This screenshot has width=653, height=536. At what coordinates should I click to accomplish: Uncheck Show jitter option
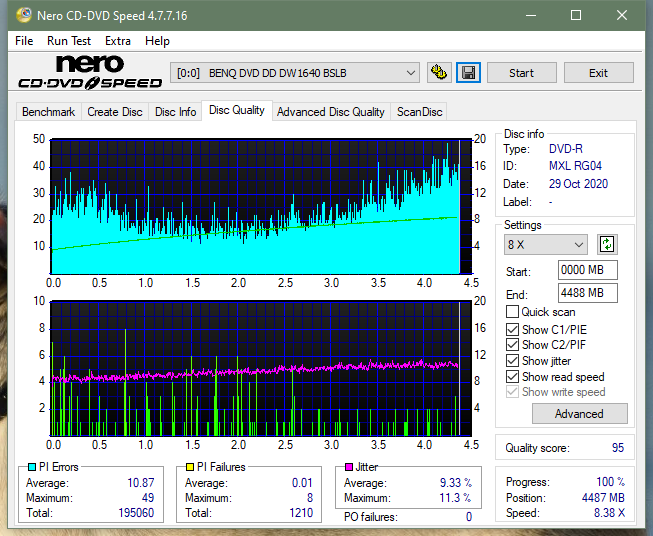pos(512,361)
